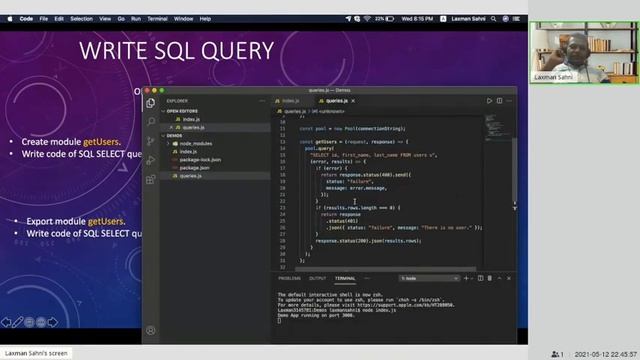The width and height of the screenshot is (640, 360).
Task: Open the Edit menu
Action: click(59, 19)
